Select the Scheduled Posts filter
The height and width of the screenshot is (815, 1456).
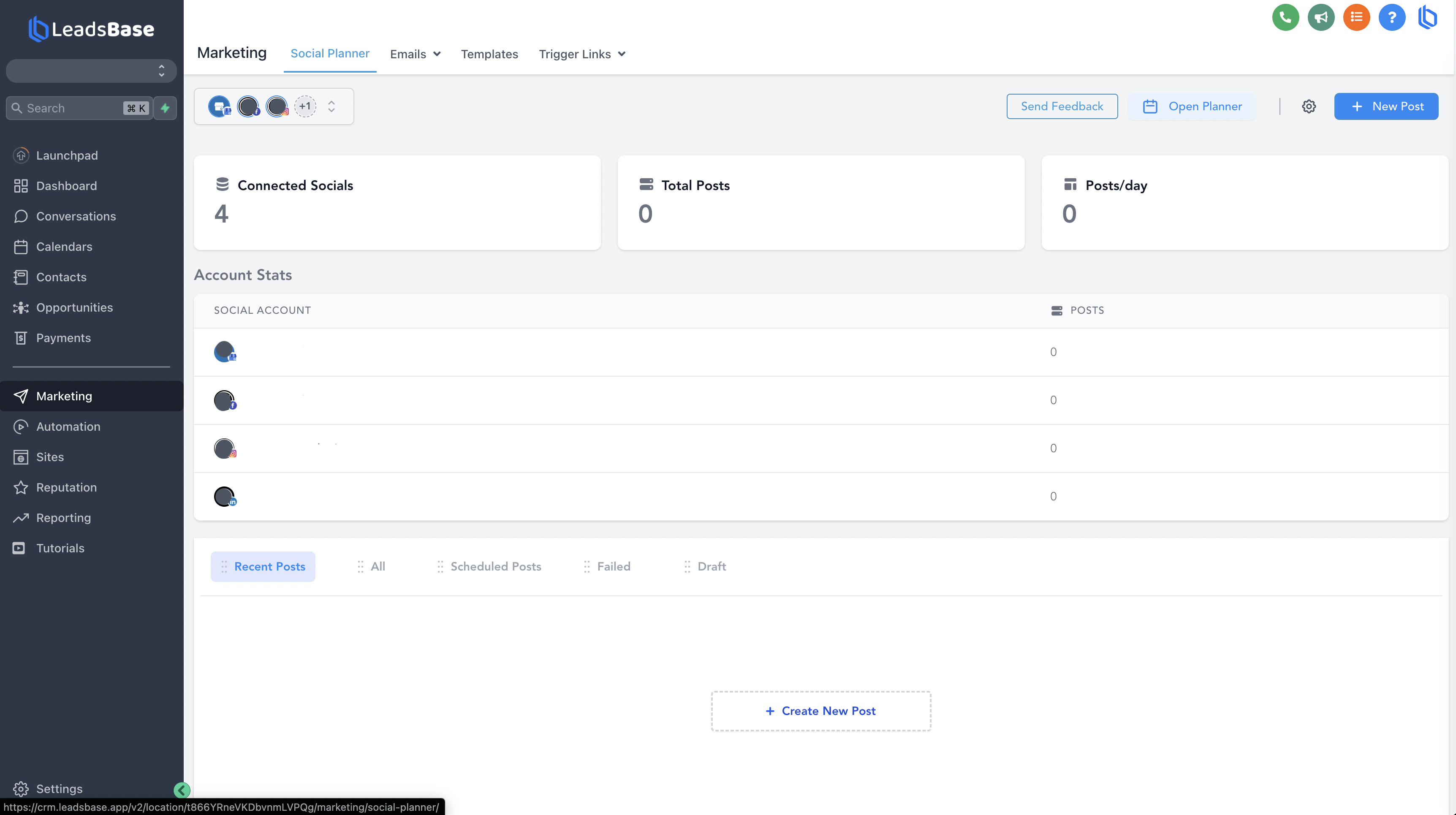point(496,566)
